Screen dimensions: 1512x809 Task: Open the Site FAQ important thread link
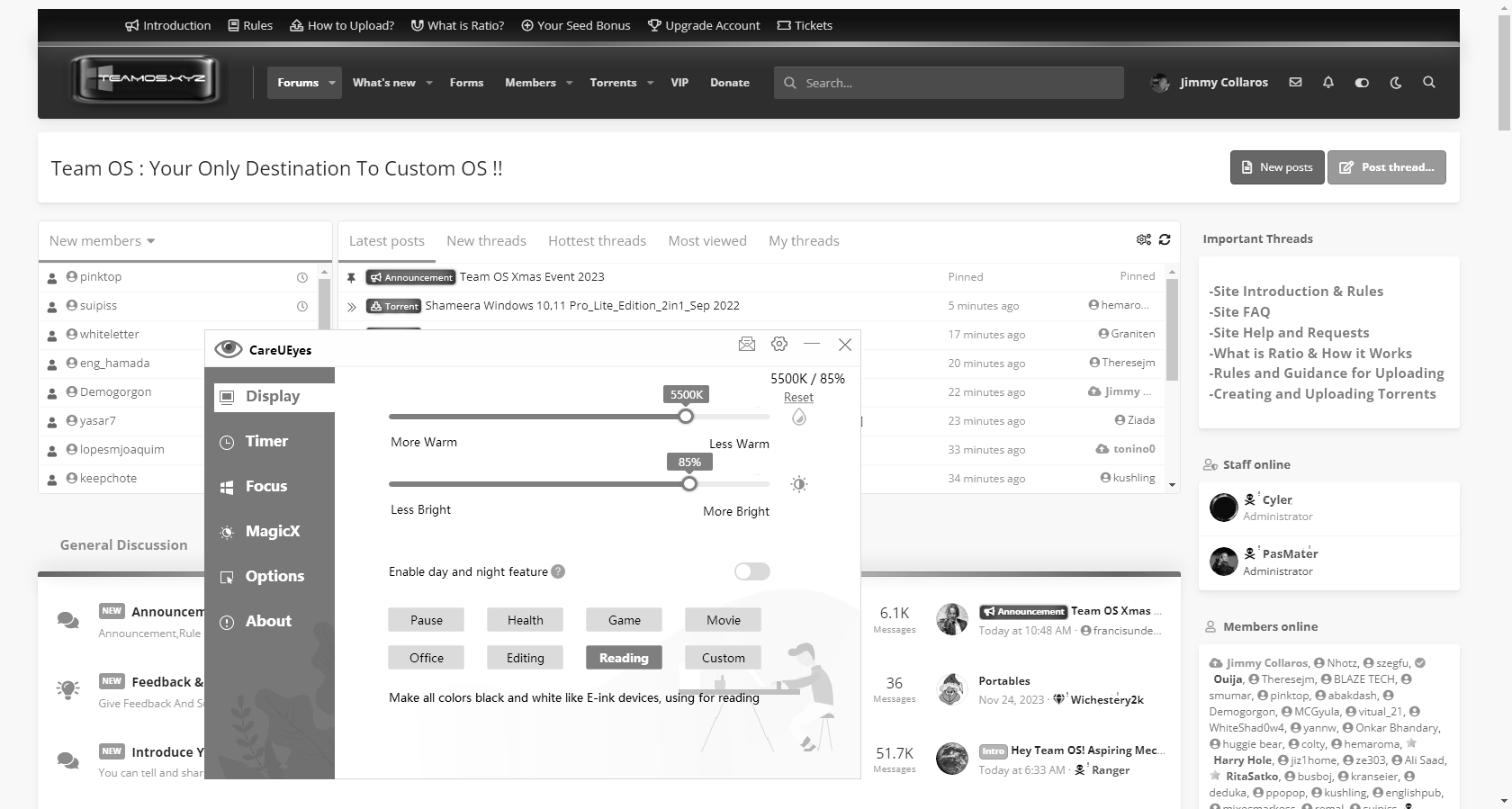point(1239,311)
